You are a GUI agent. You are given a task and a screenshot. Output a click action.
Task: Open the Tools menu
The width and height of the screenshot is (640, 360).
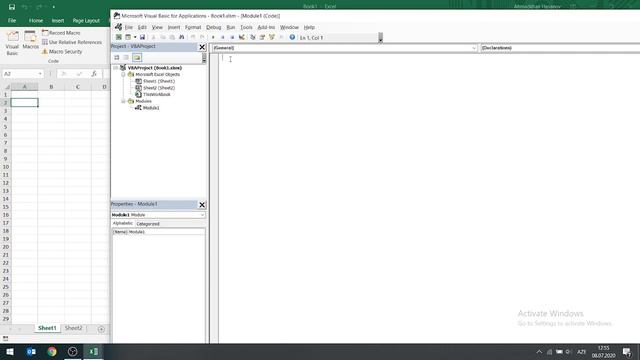pos(246,27)
